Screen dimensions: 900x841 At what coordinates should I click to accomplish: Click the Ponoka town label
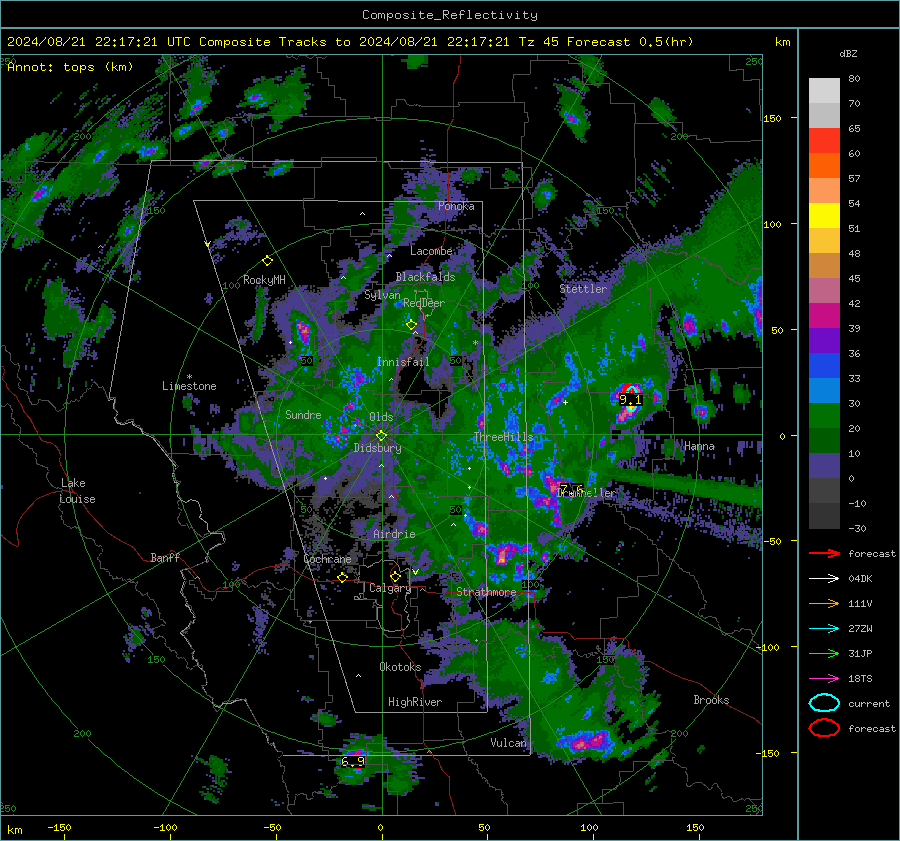coord(456,206)
